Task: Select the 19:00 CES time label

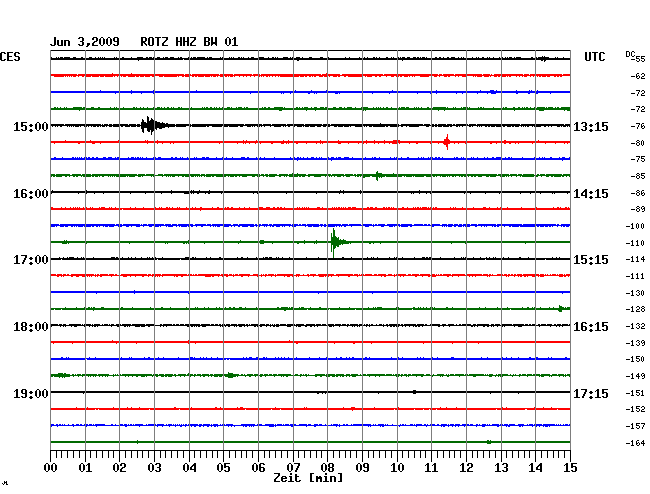Action: 31,393
